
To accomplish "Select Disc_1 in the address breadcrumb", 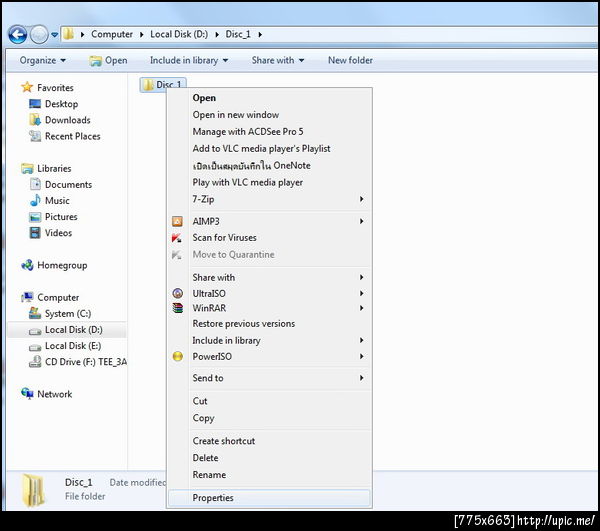I will pos(238,34).
